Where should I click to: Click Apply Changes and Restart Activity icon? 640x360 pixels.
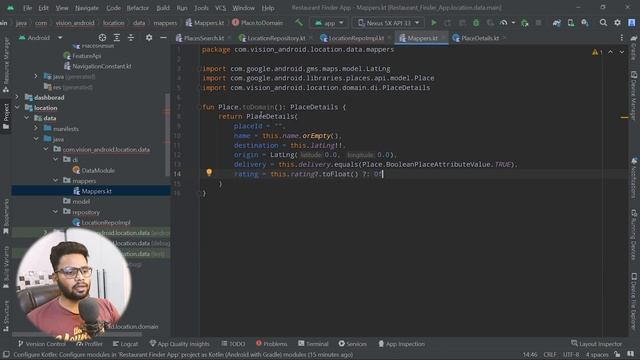point(448,23)
